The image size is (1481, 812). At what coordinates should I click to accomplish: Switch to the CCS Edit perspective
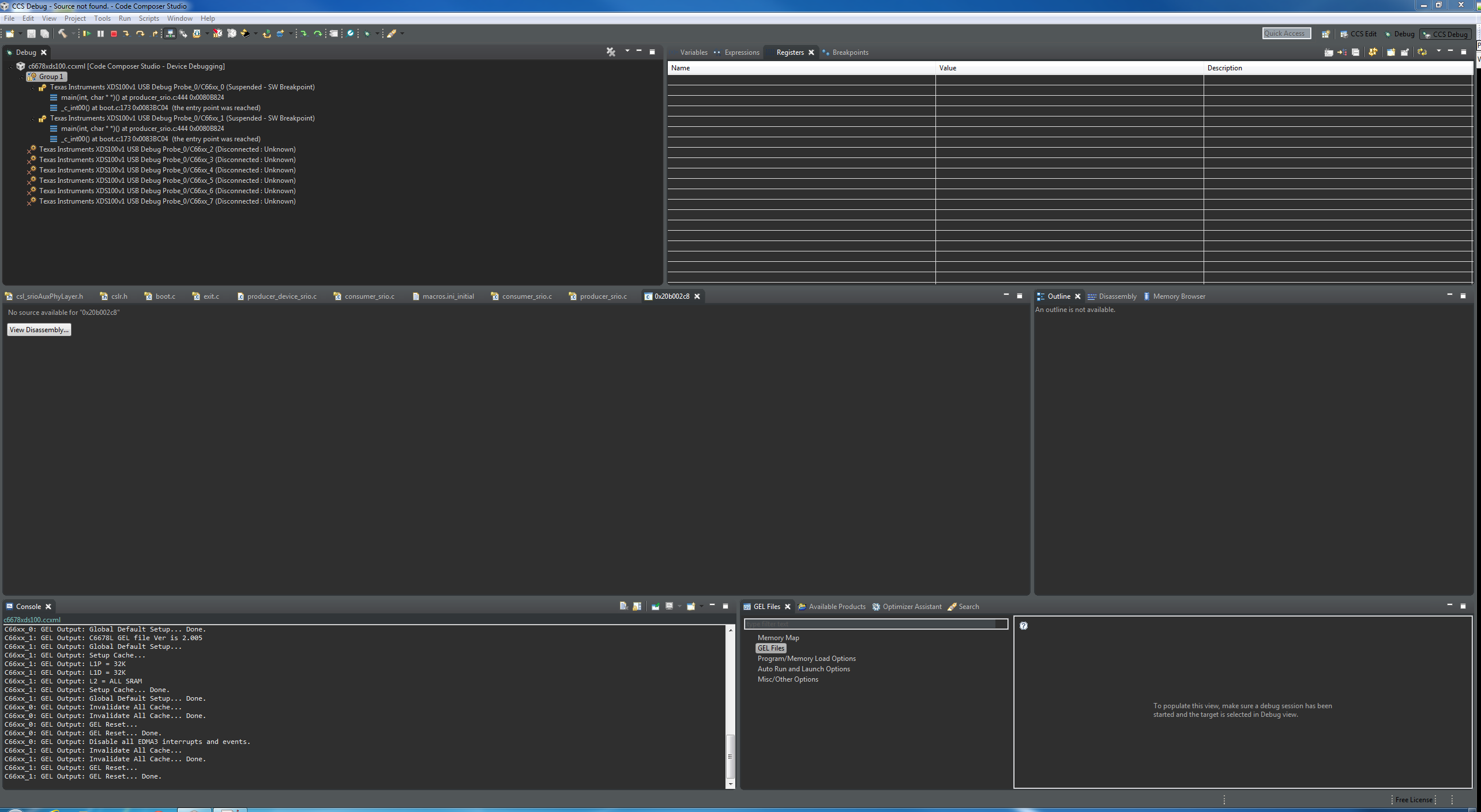tap(1358, 34)
